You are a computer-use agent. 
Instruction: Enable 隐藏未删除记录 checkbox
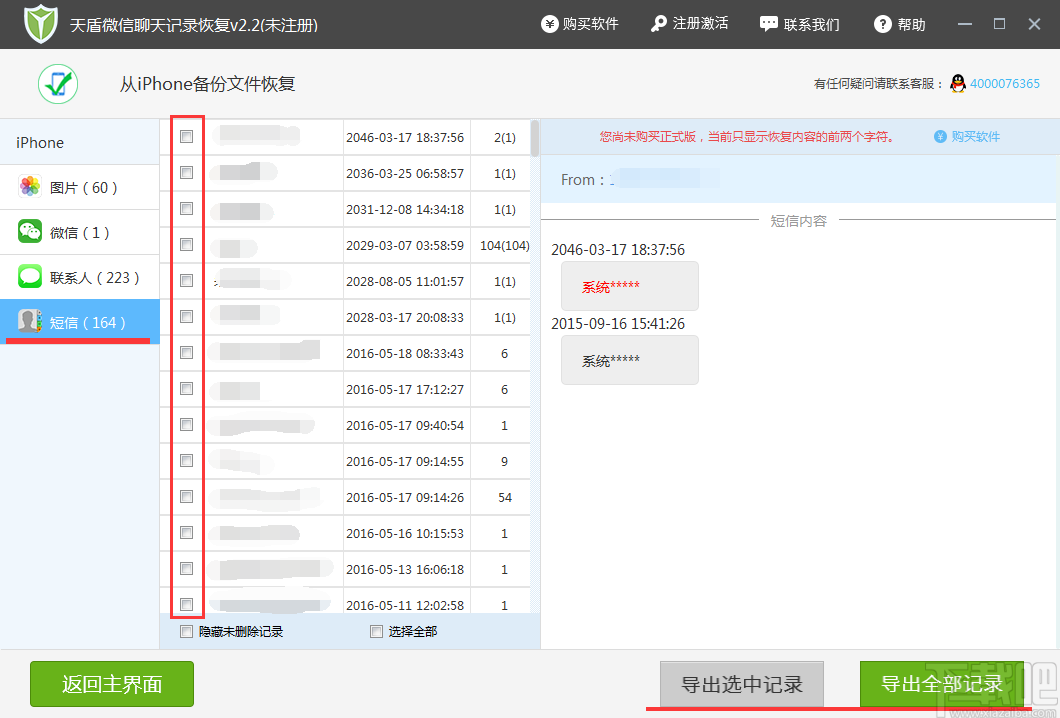[187, 631]
